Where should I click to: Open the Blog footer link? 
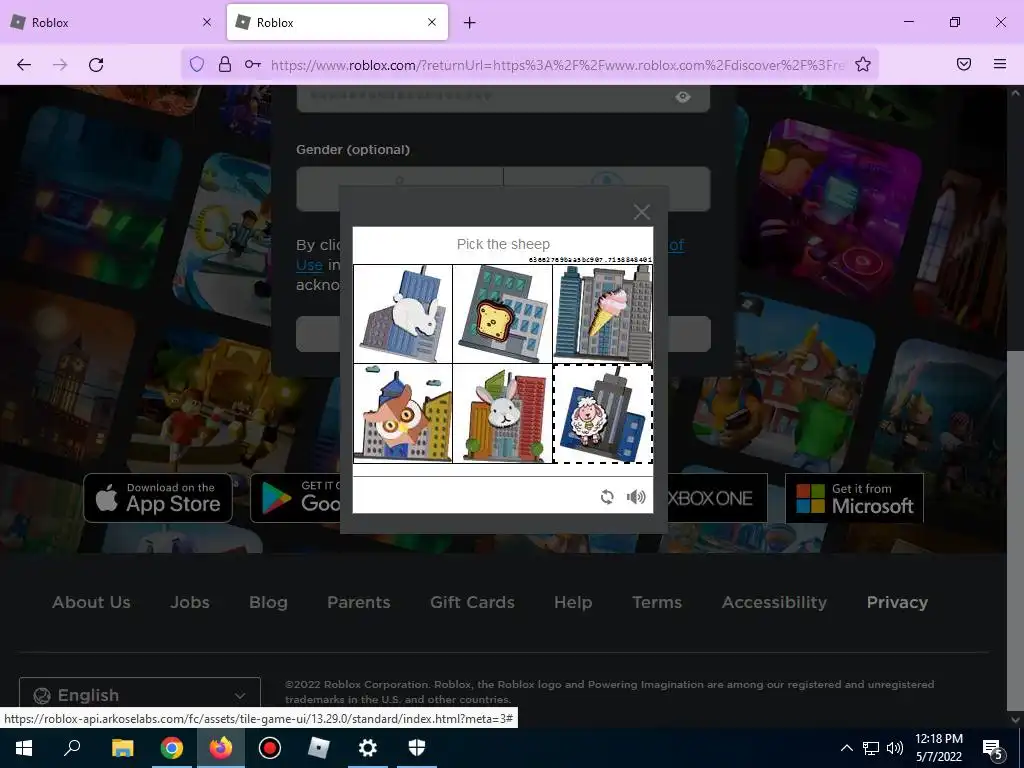(x=268, y=602)
